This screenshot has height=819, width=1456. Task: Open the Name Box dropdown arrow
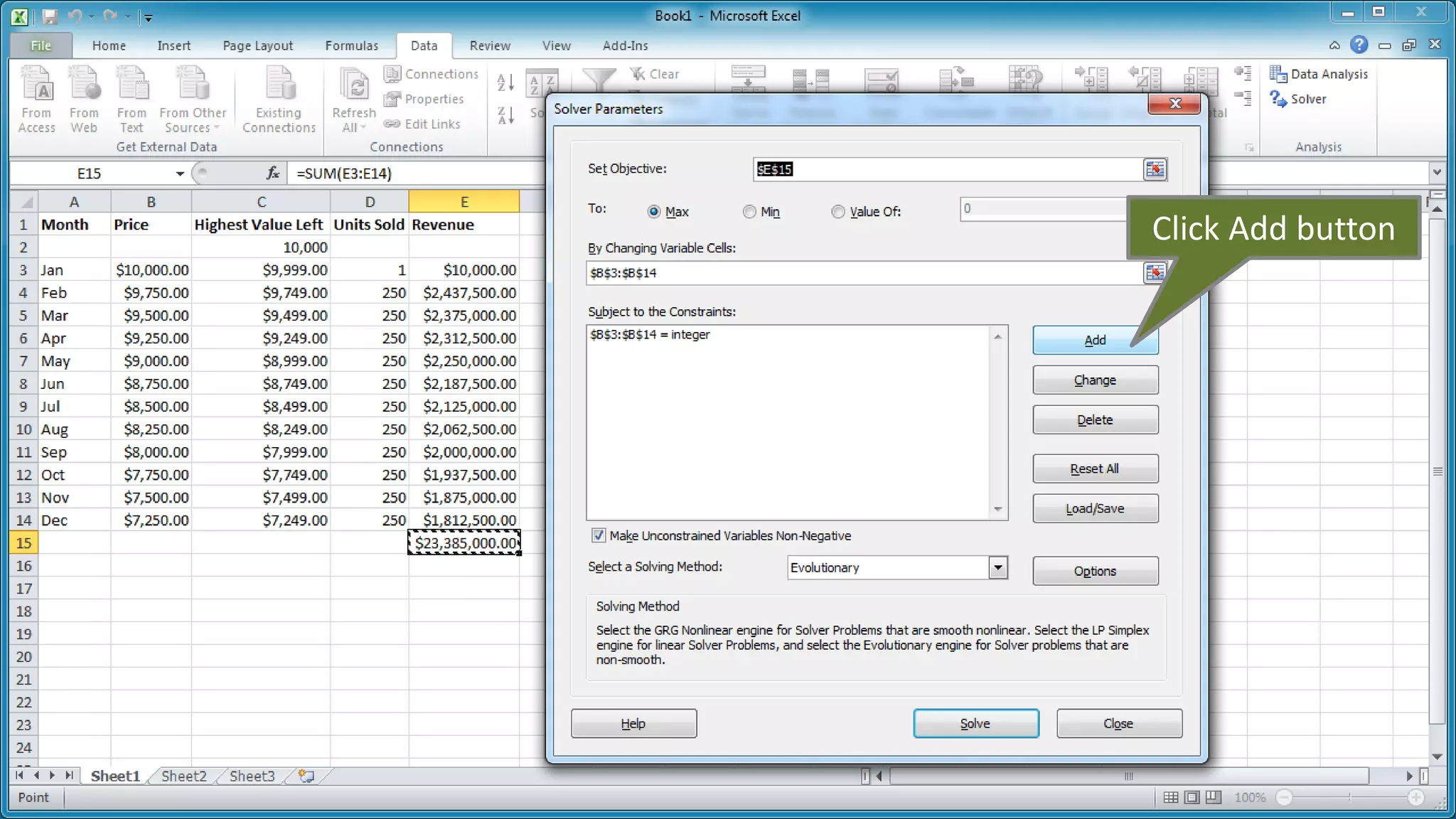pyautogui.click(x=180, y=173)
